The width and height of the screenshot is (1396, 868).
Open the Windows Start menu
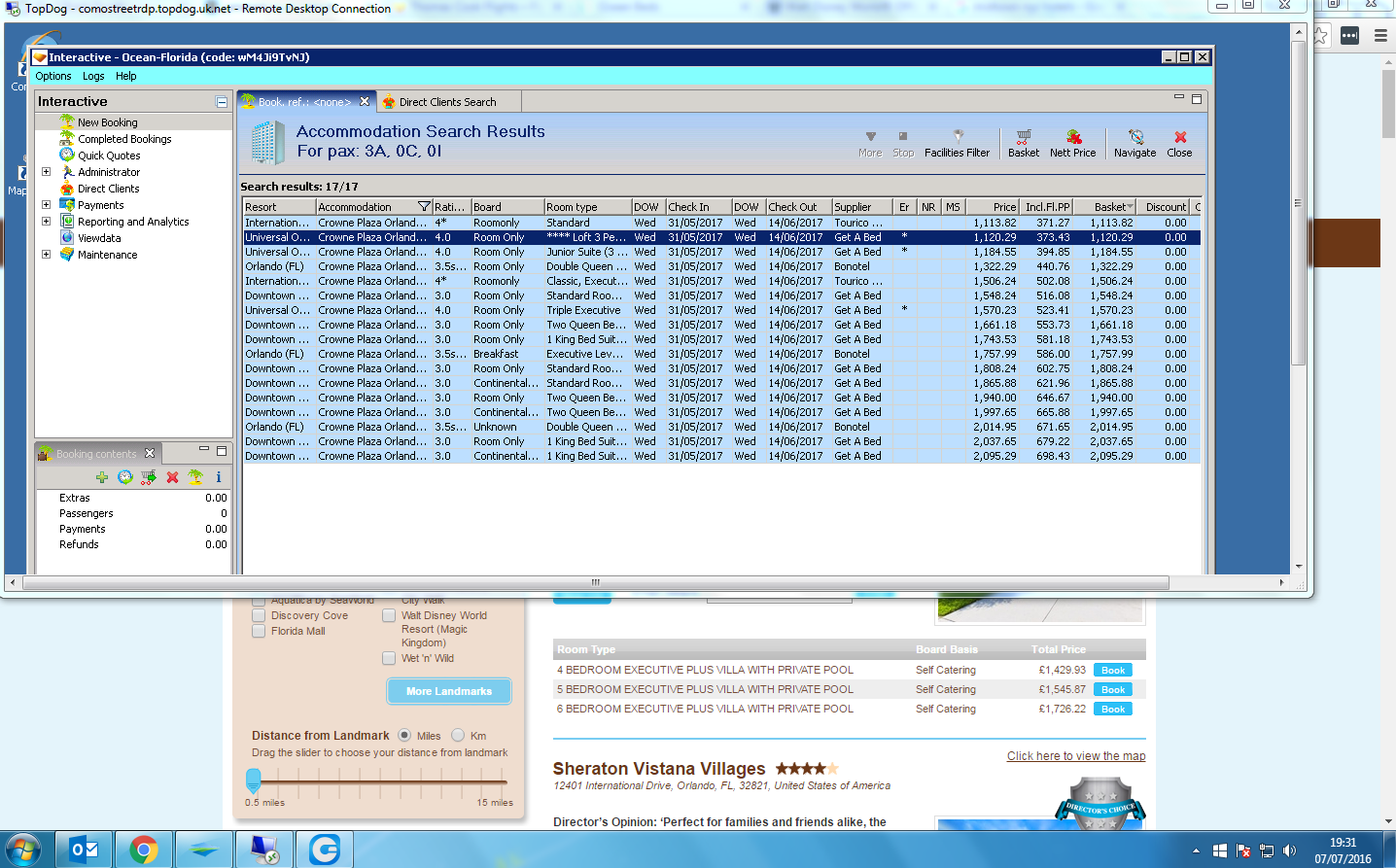click(x=23, y=850)
